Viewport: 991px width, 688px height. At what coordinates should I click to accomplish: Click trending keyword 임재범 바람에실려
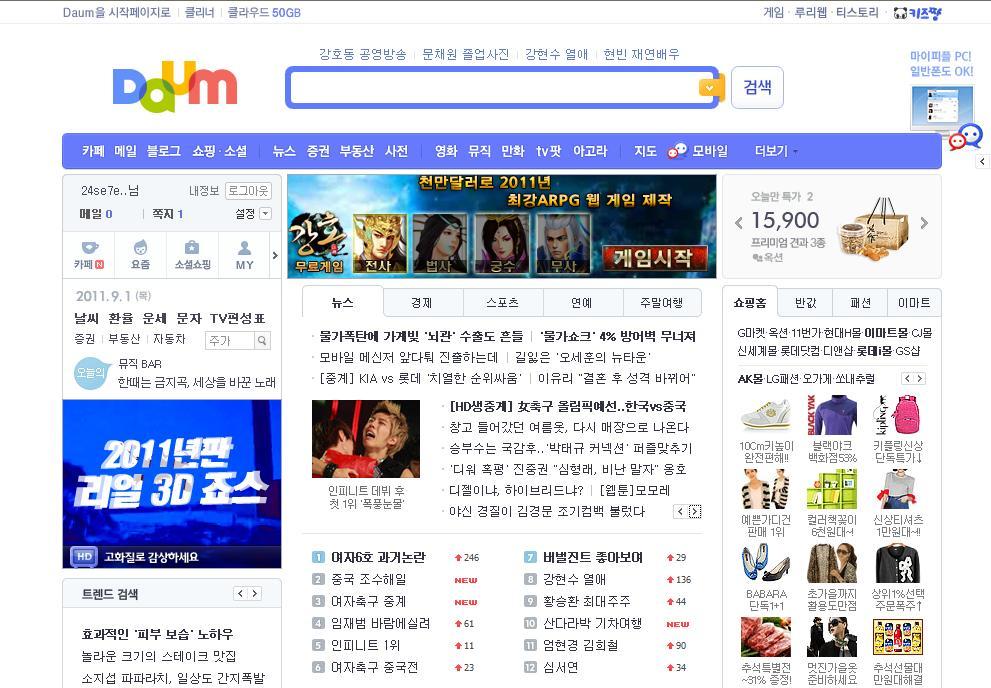coord(380,623)
